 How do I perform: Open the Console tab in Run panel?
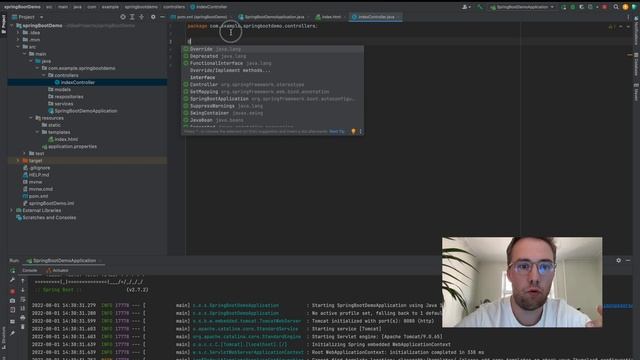tap(30, 271)
